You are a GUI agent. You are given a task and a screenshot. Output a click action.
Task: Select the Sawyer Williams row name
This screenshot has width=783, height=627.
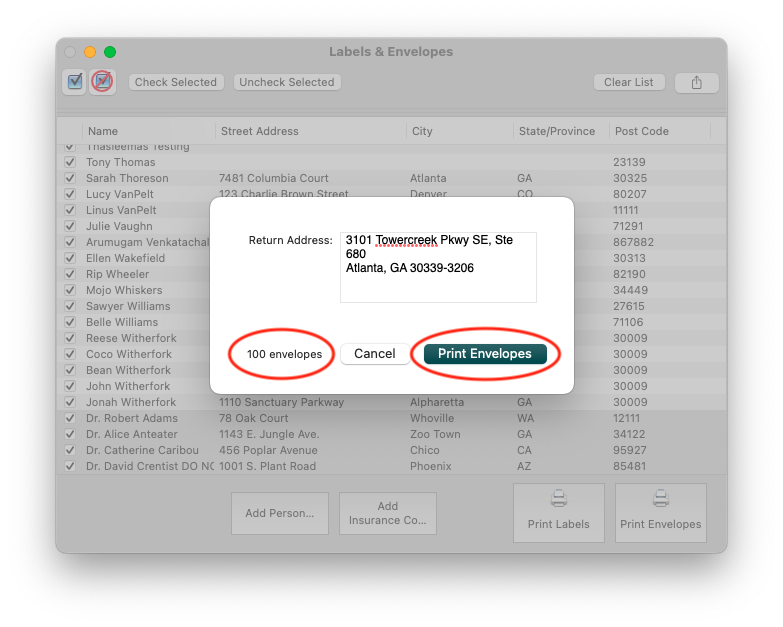[128, 306]
